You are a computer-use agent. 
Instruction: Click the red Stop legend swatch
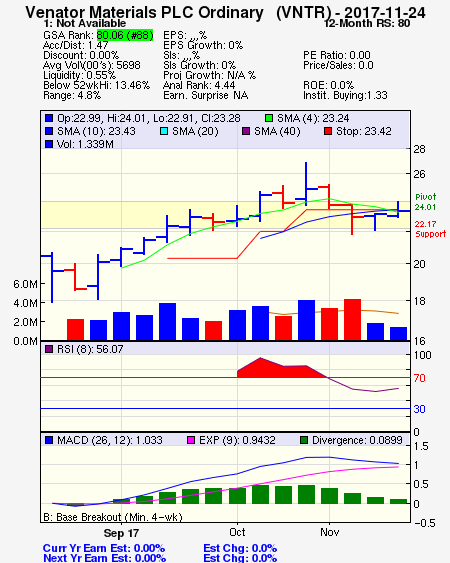[328, 131]
